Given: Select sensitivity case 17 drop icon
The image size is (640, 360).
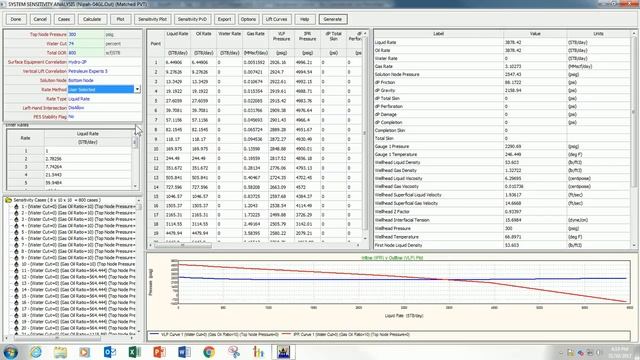Looking at the screenshot, I should point(16,309).
